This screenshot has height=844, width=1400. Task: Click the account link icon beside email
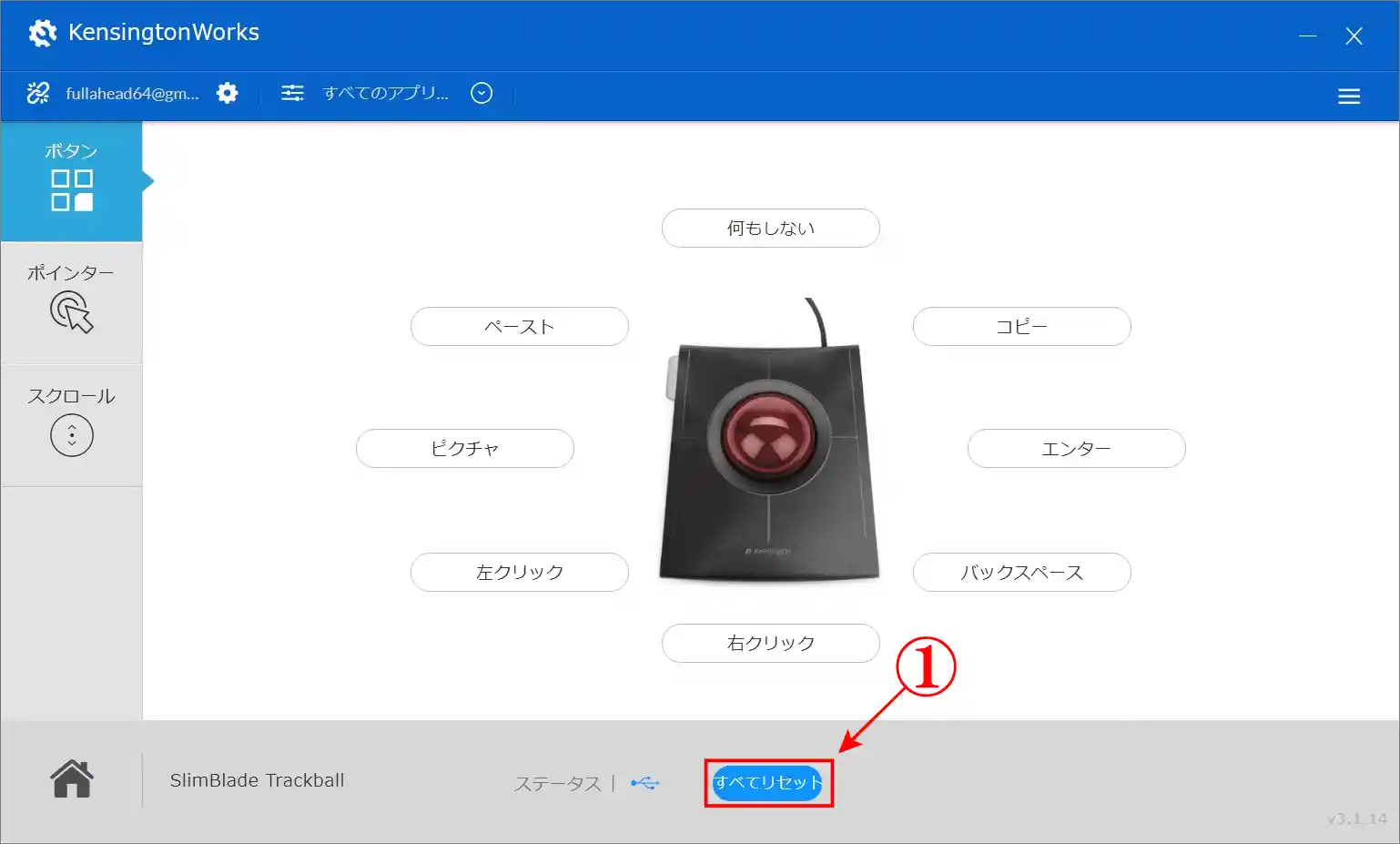38,93
